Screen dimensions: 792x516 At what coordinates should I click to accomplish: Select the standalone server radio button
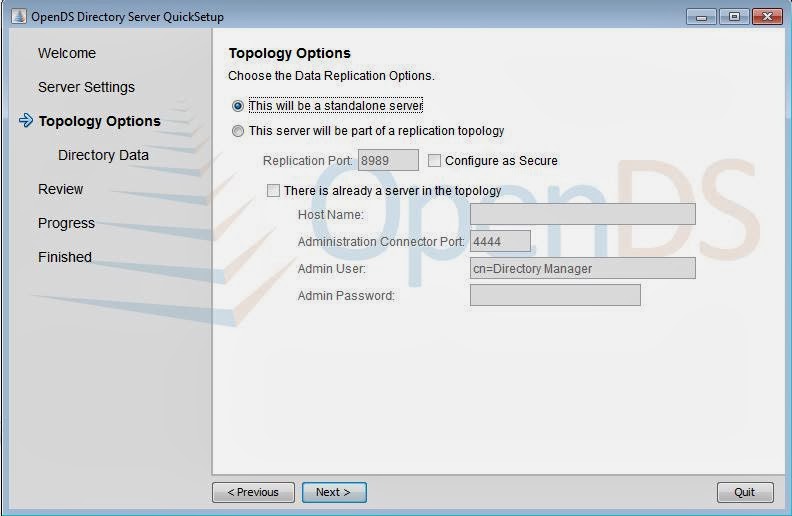(238, 106)
